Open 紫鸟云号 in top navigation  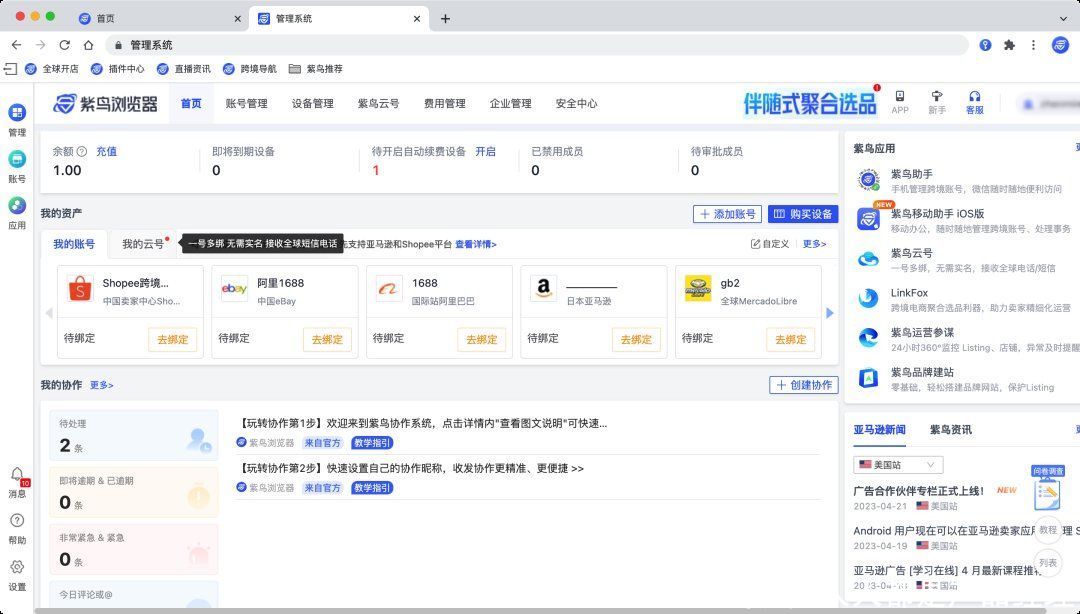point(379,103)
